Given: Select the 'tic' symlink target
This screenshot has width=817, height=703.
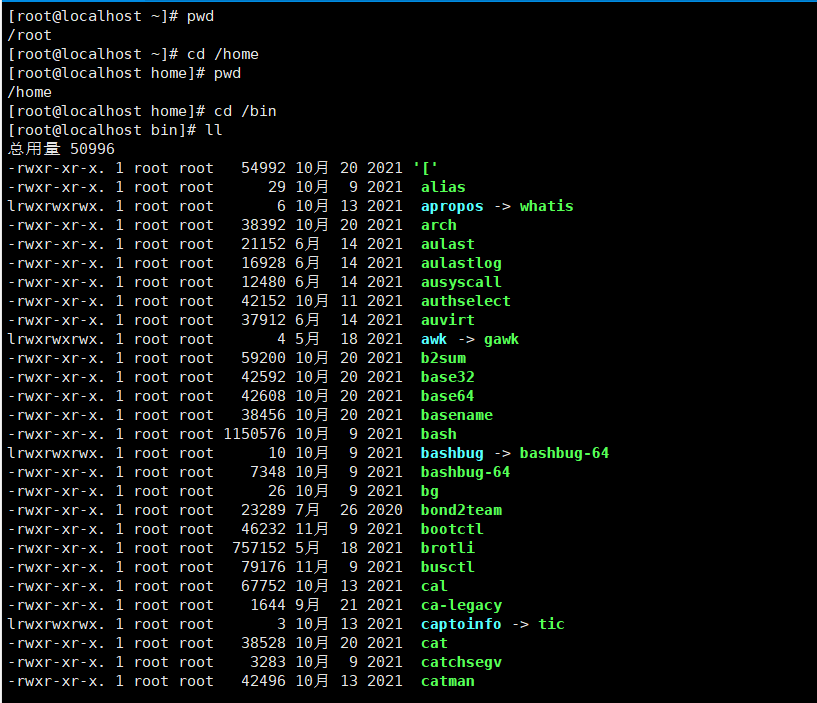Looking at the screenshot, I should click(551, 624).
